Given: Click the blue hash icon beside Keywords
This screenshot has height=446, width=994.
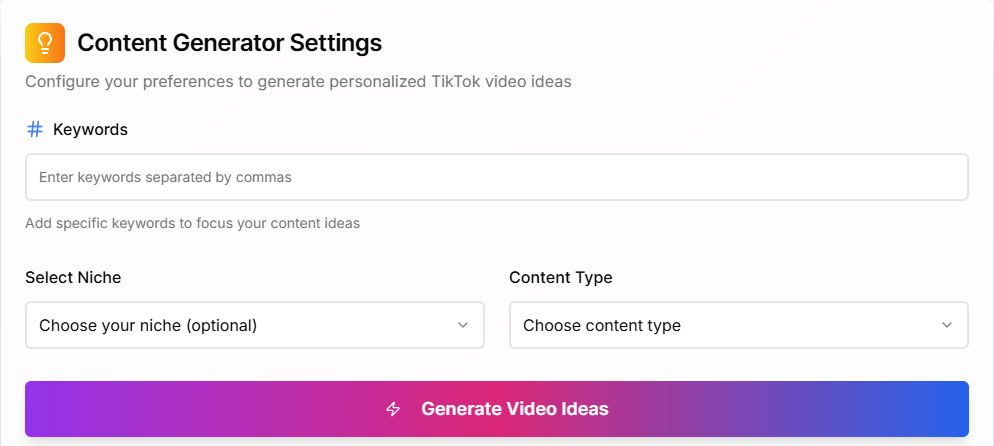Looking at the screenshot, I should [35, 129].
